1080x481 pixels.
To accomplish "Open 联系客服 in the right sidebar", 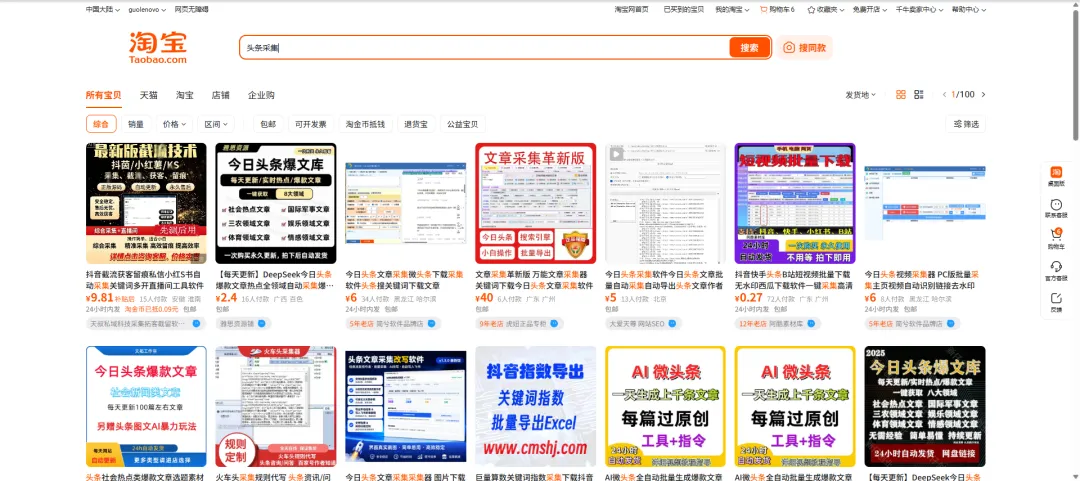I will [x=1056, y=208].
